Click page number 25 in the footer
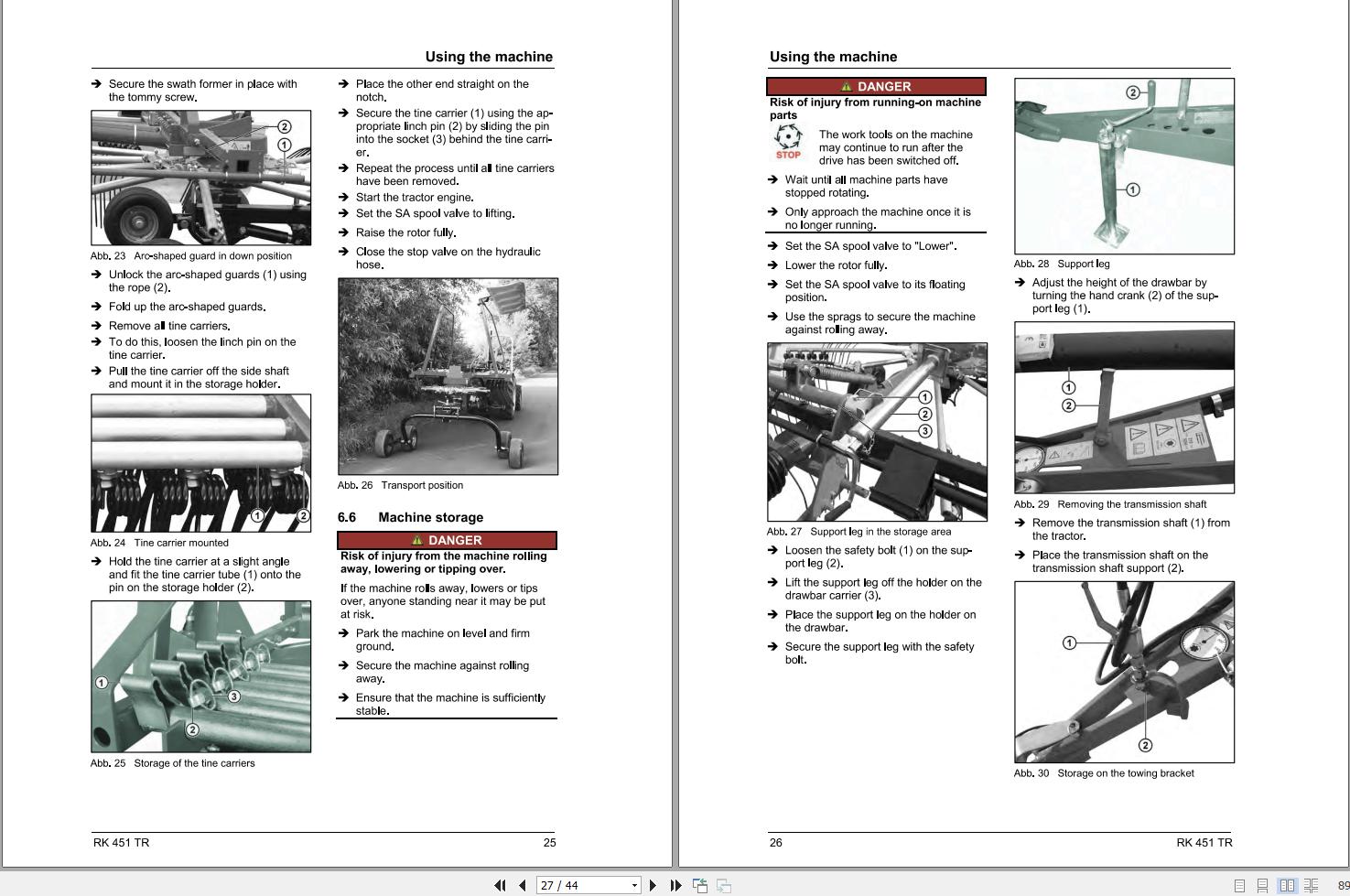Viewport: 1350px width, 896px height. (x=549, y=843)
